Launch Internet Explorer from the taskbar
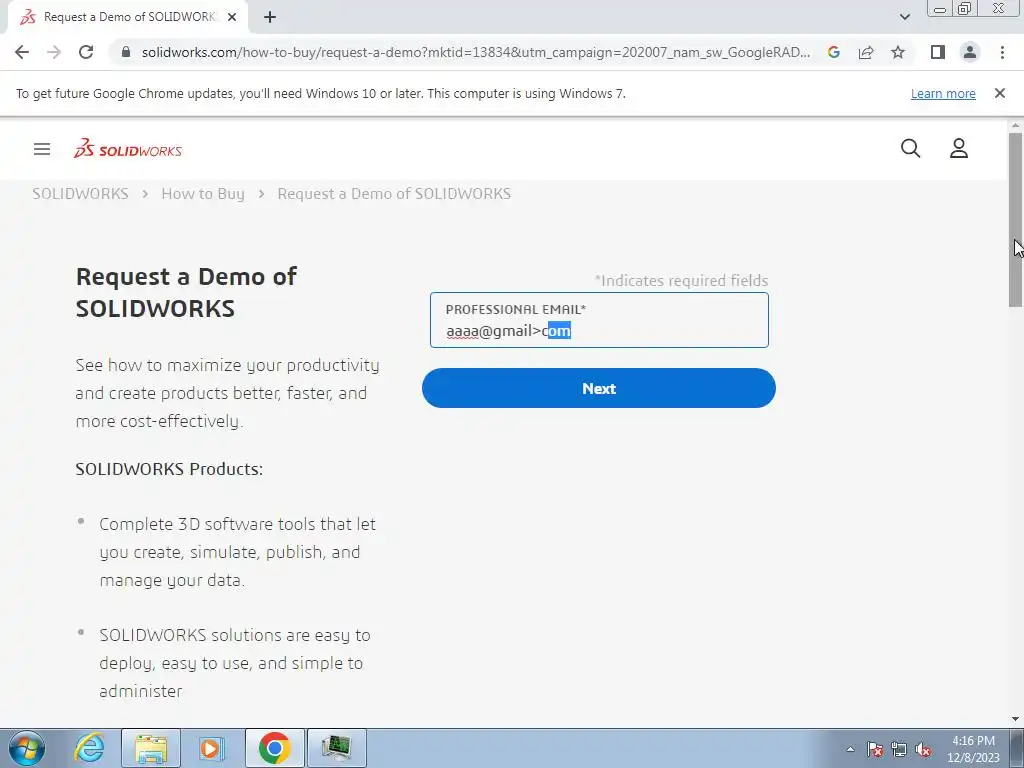 tap(89, 748)
